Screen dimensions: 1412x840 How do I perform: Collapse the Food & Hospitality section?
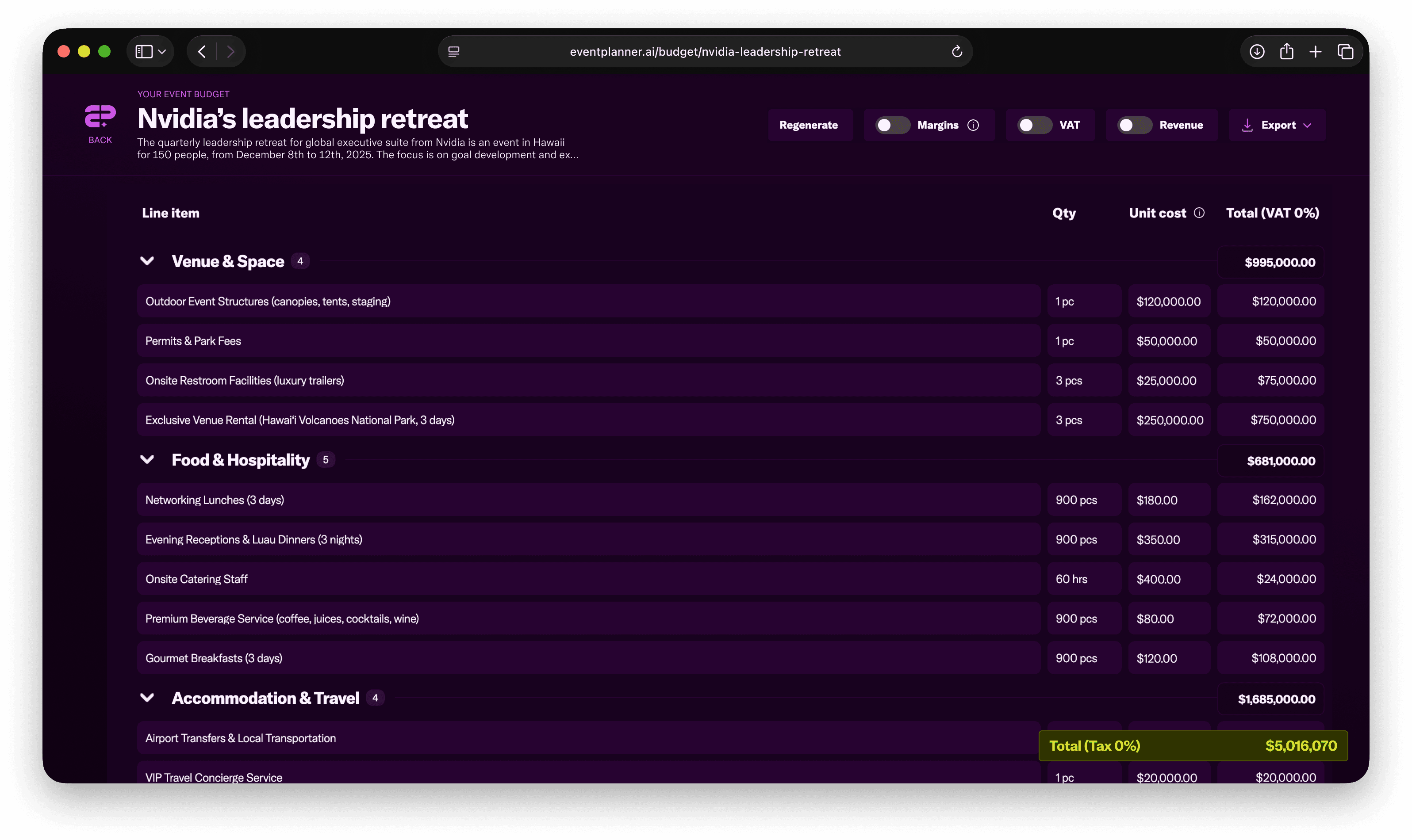pyautogui.click(x=147, y=460)
